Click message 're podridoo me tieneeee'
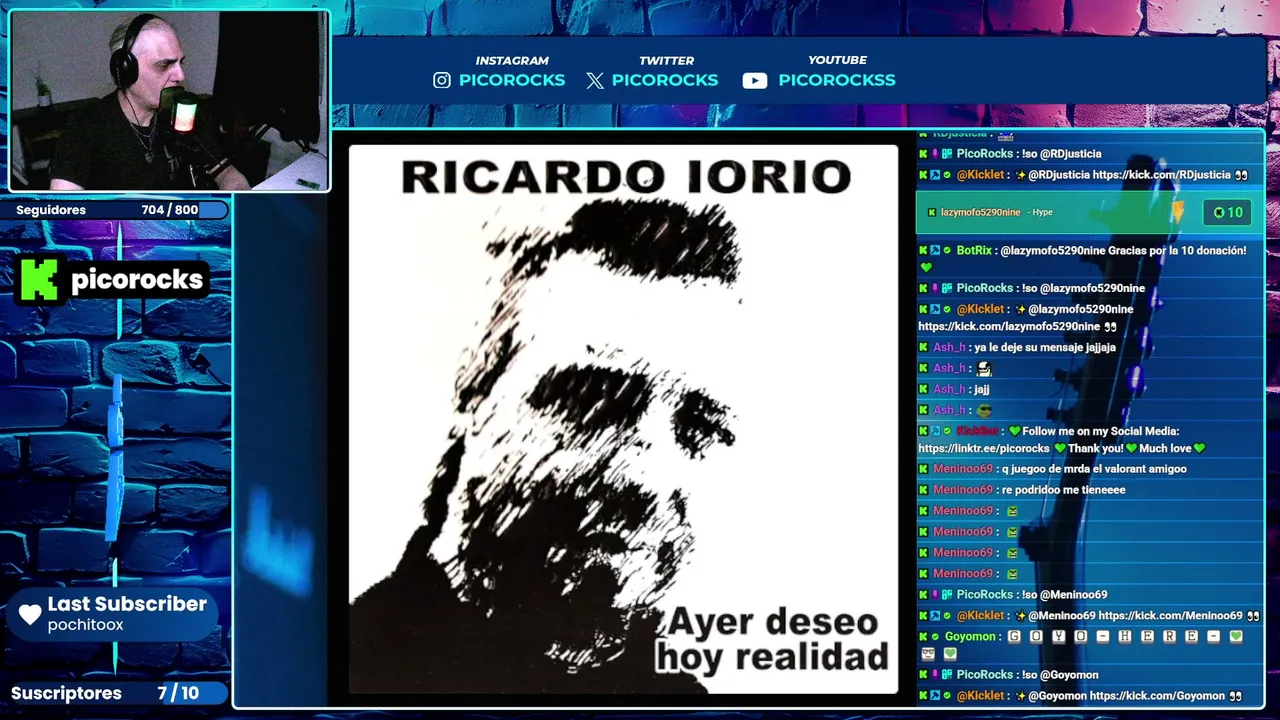The width and height of the screenshot is (1280, 720). (x=1063, y=490)
